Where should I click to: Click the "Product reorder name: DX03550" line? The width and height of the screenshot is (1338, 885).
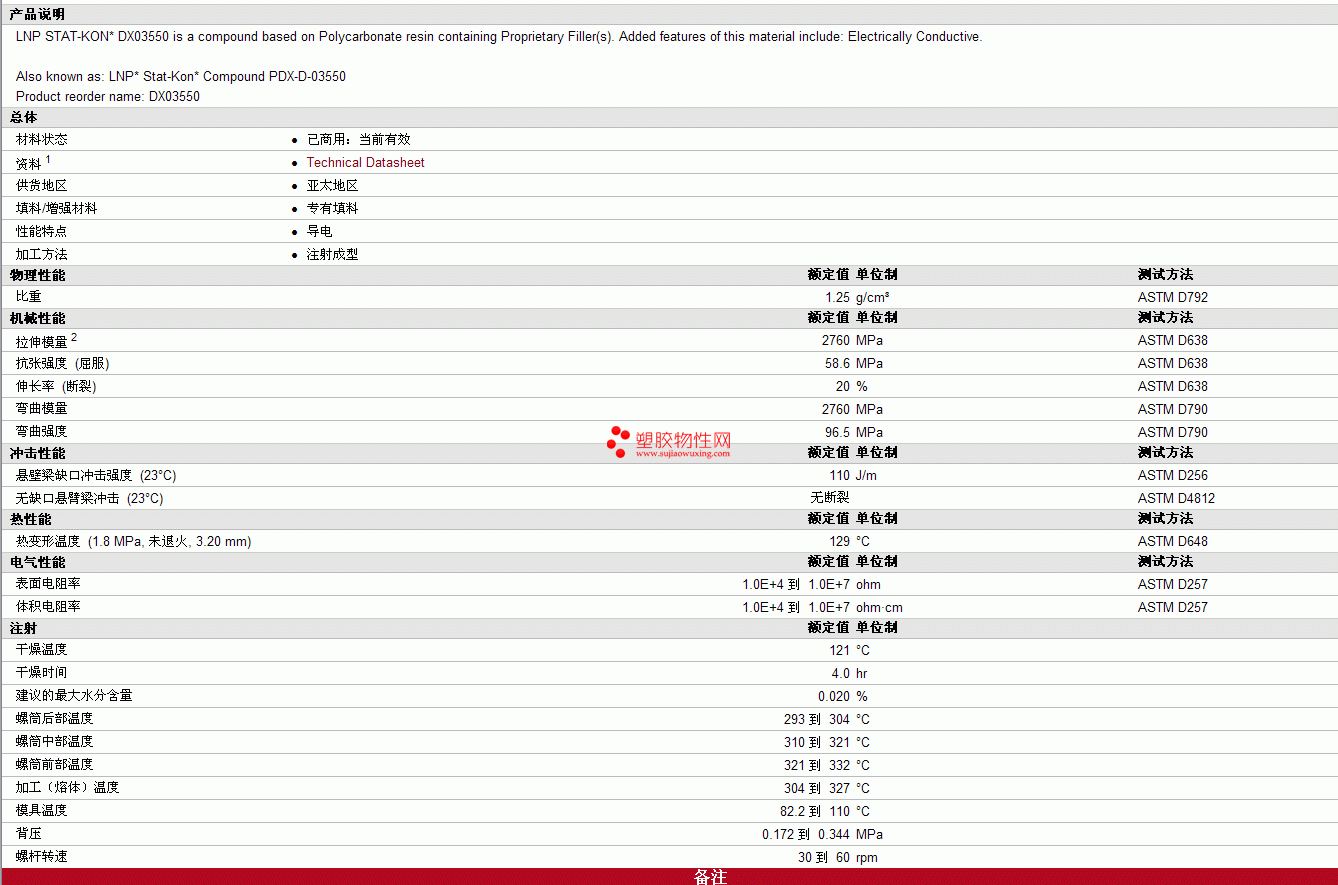(x=108, y=97)
